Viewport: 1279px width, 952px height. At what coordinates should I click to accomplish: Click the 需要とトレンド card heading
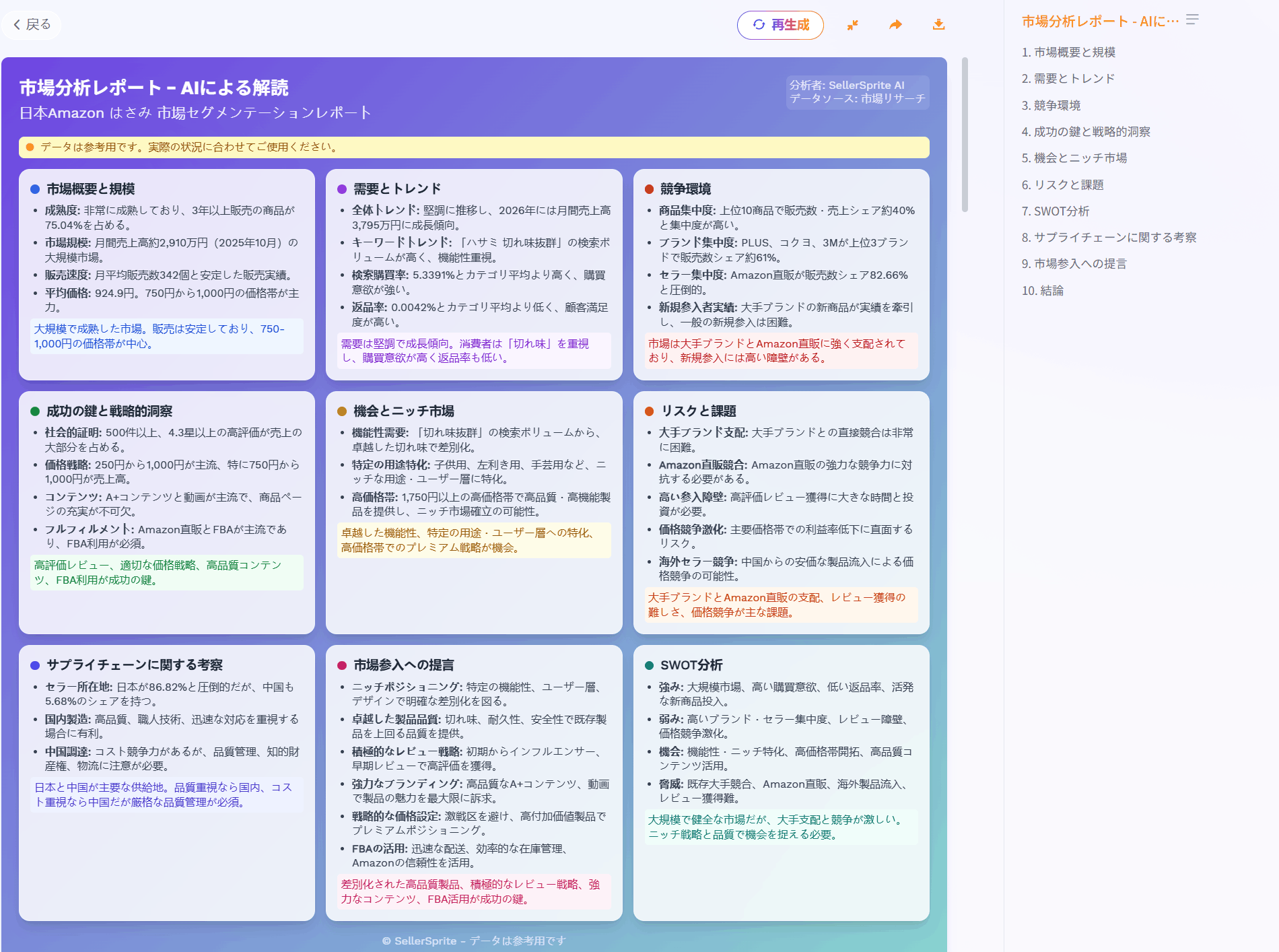pos(397,189)
